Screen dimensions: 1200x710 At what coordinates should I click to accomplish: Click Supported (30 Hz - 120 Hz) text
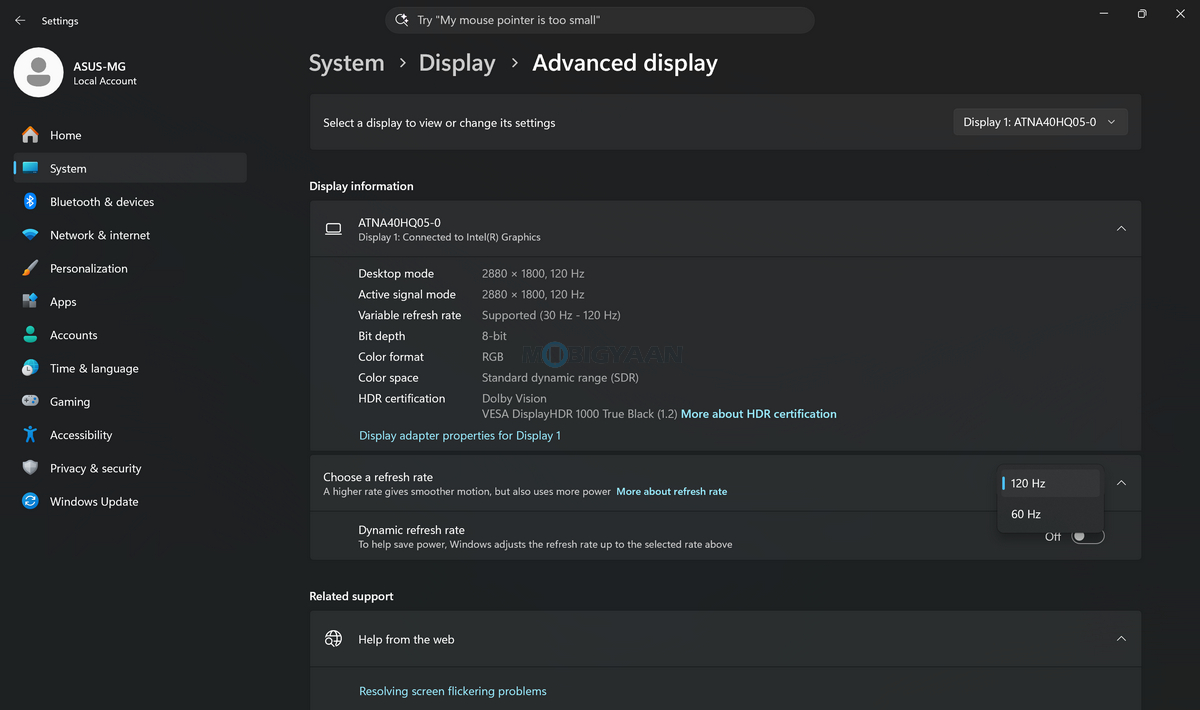(551, 315)
